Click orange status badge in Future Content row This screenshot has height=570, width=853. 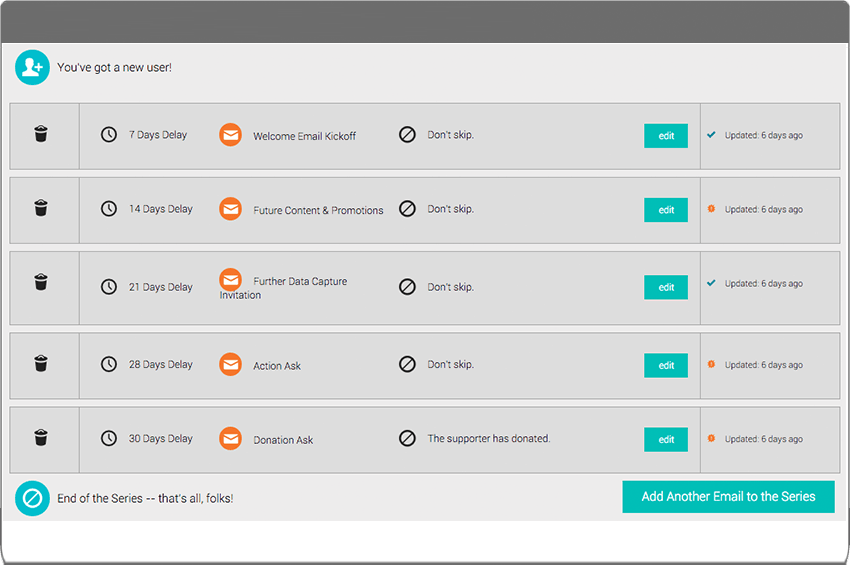click(x=711, y=208)
